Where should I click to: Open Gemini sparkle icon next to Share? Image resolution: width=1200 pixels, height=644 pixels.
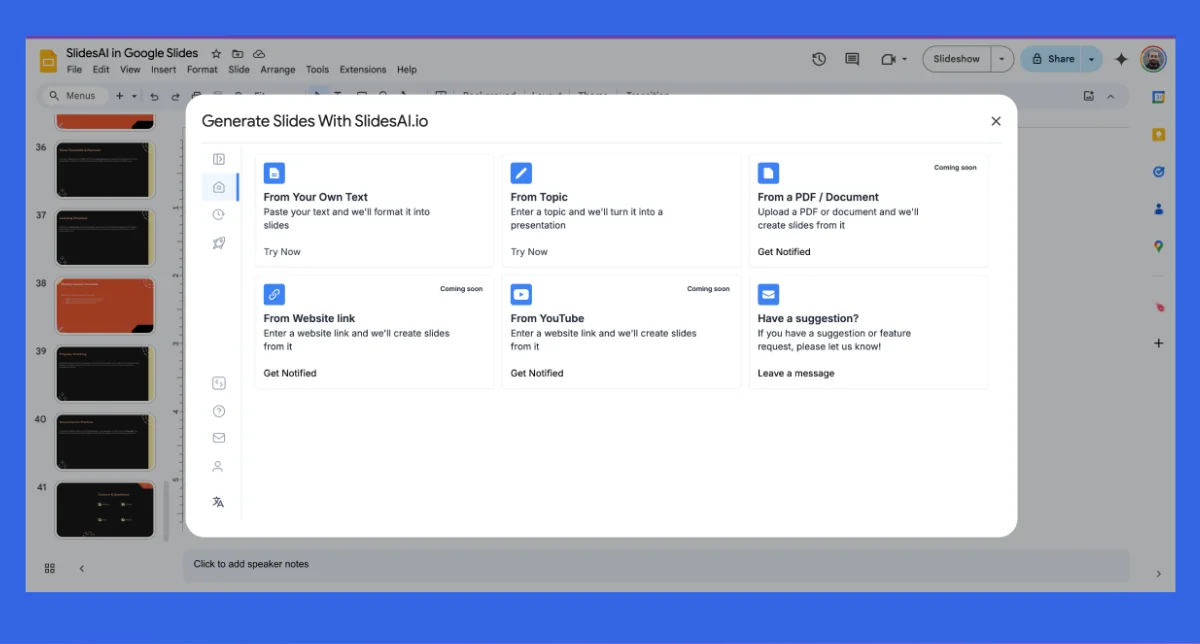[x=1121, y=59]
